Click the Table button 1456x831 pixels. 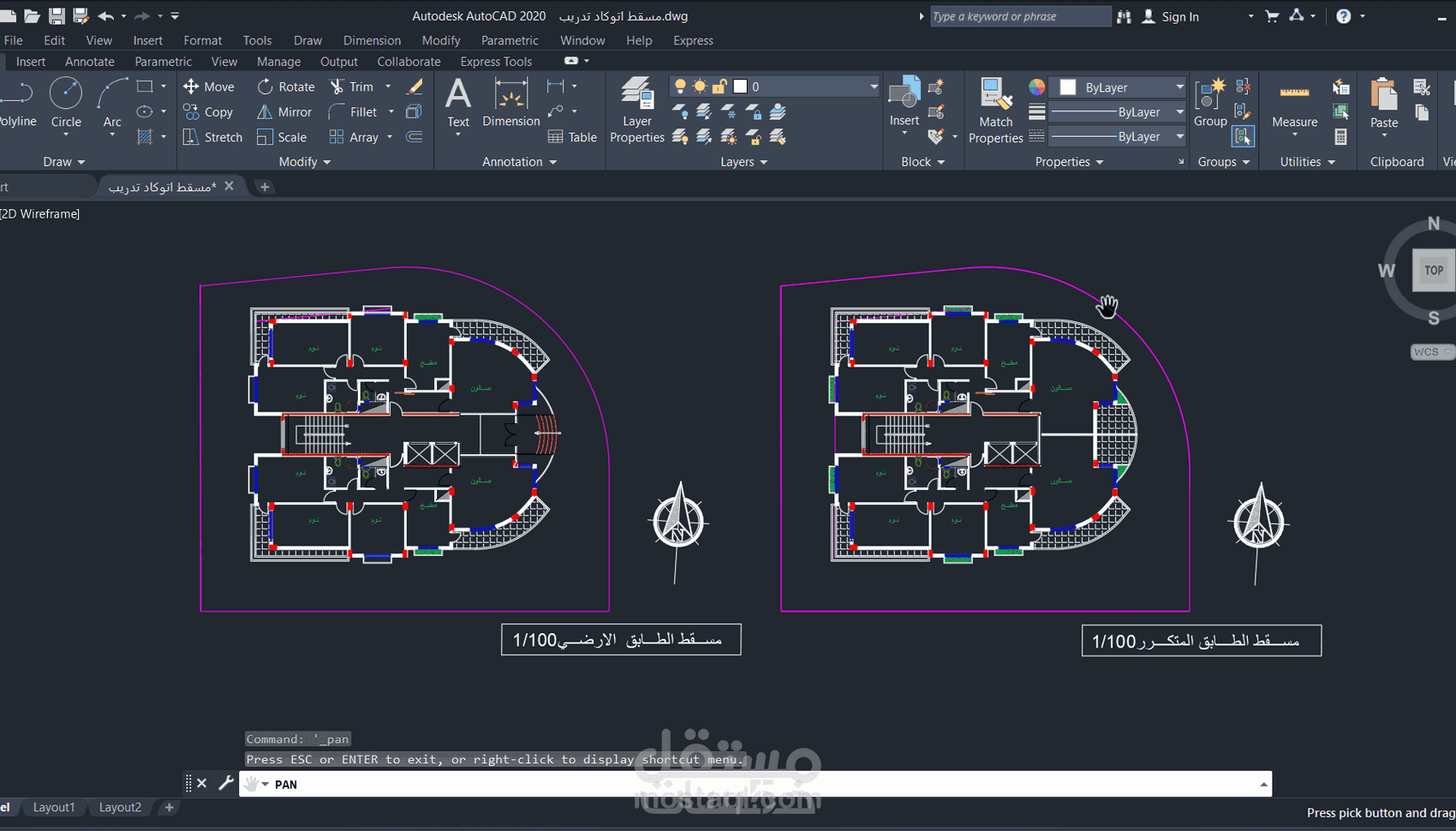[x=572, y=137]
